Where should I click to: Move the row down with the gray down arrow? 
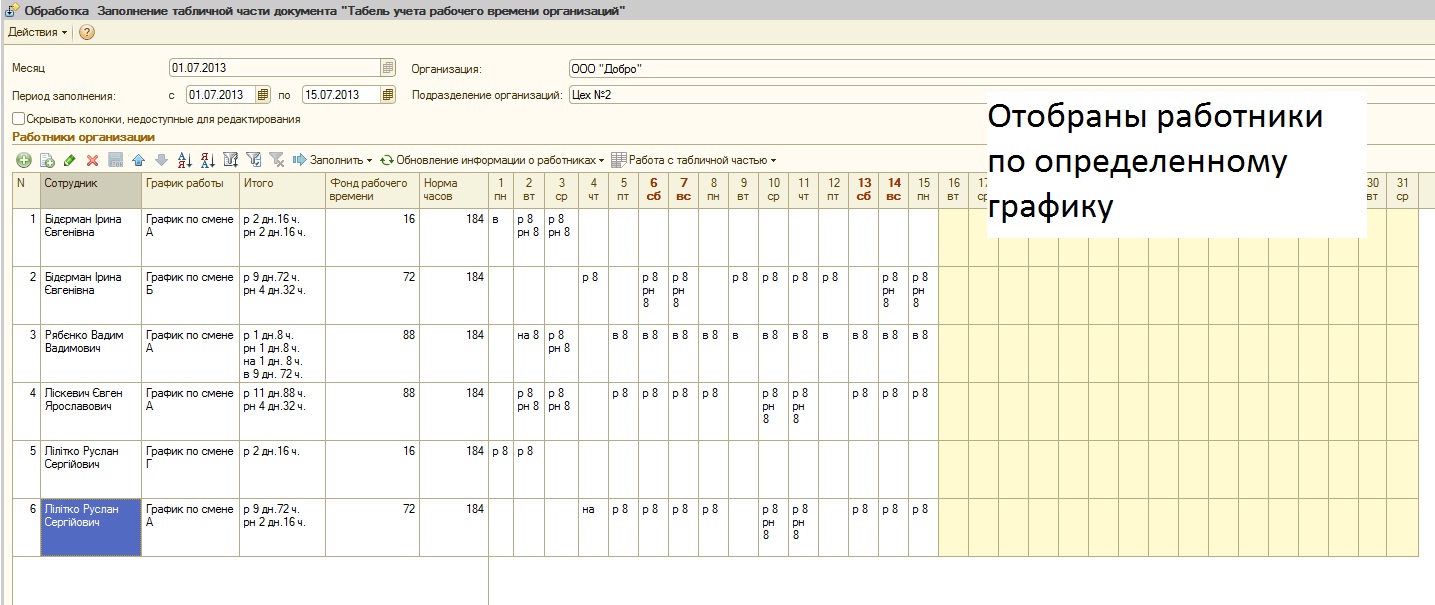[x=160, y=160]
